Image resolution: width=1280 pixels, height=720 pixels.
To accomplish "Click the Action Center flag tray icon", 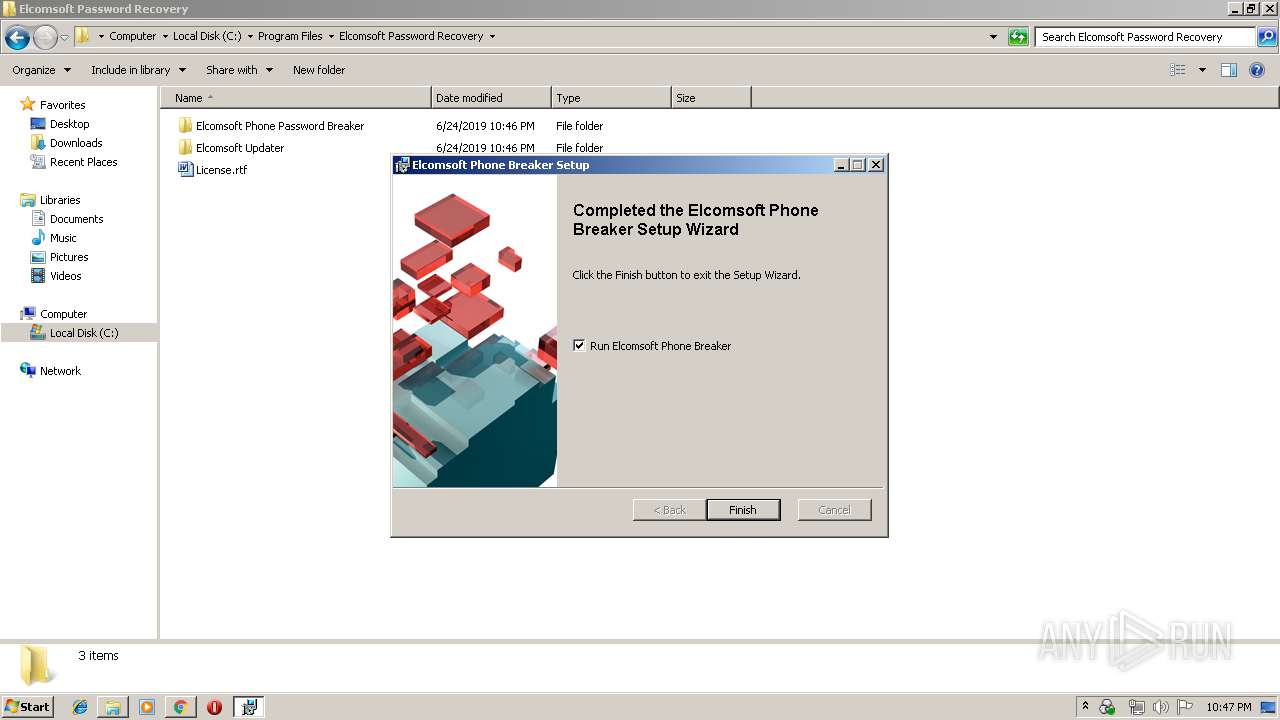I will point(1185,707).
